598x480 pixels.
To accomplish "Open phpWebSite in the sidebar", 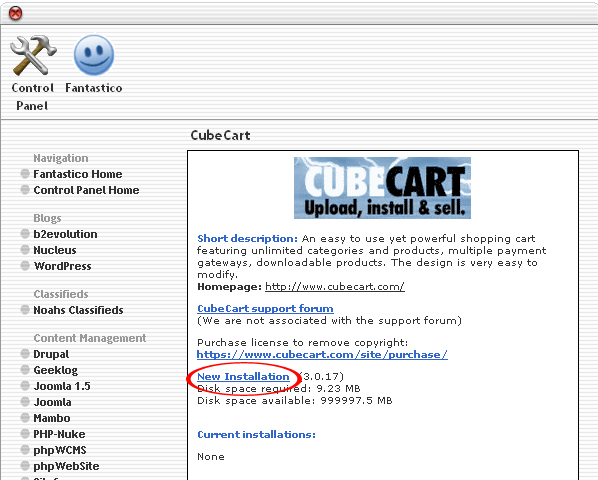I will (66, 466).
